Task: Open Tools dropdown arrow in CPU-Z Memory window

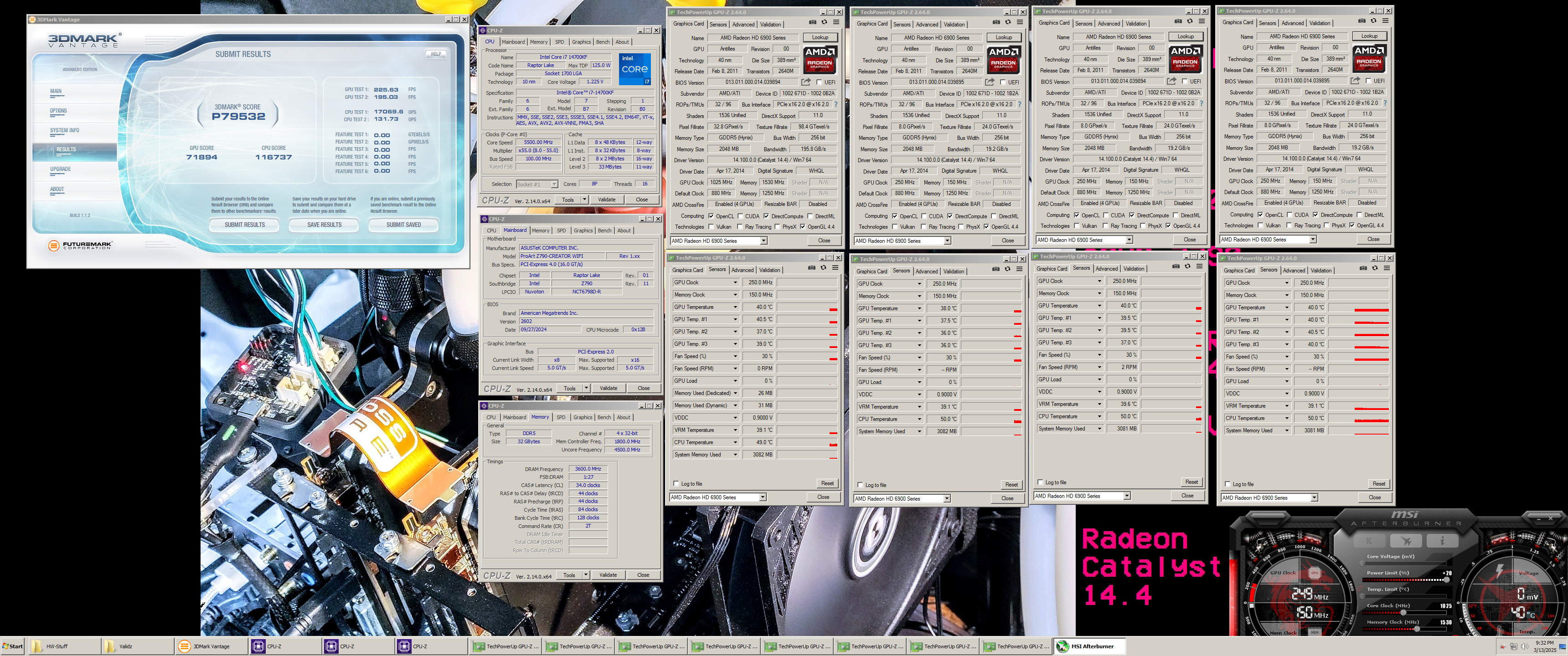Action: [586, 575]
